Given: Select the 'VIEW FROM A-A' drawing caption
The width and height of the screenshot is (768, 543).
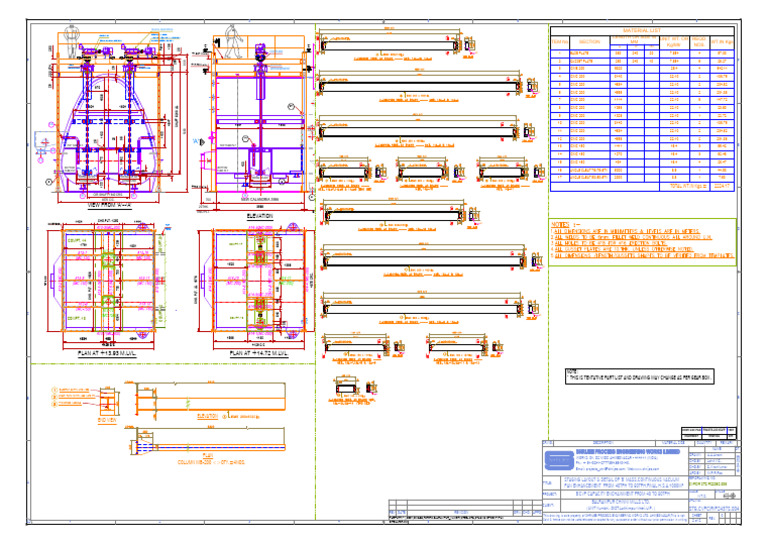Looking at the screenshot, I should 109,206.
